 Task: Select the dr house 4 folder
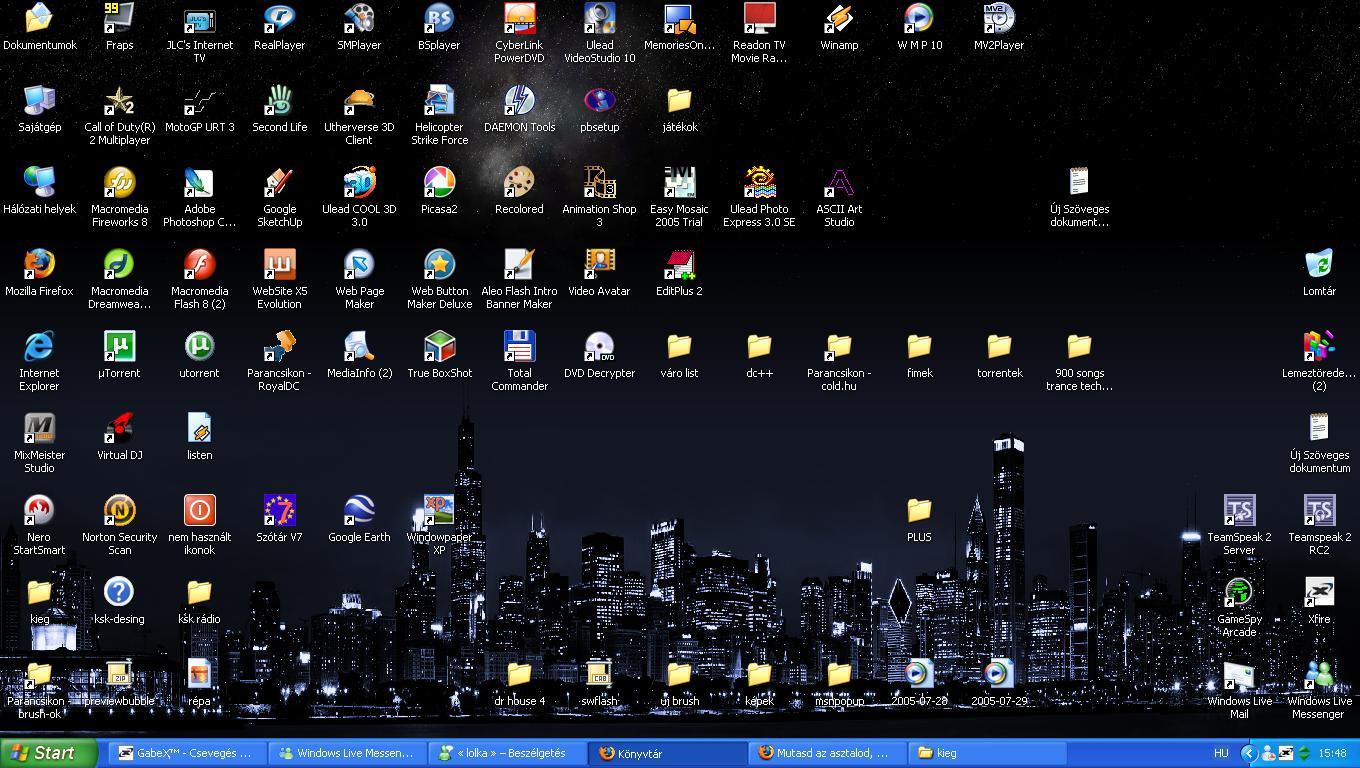point(519,683)
